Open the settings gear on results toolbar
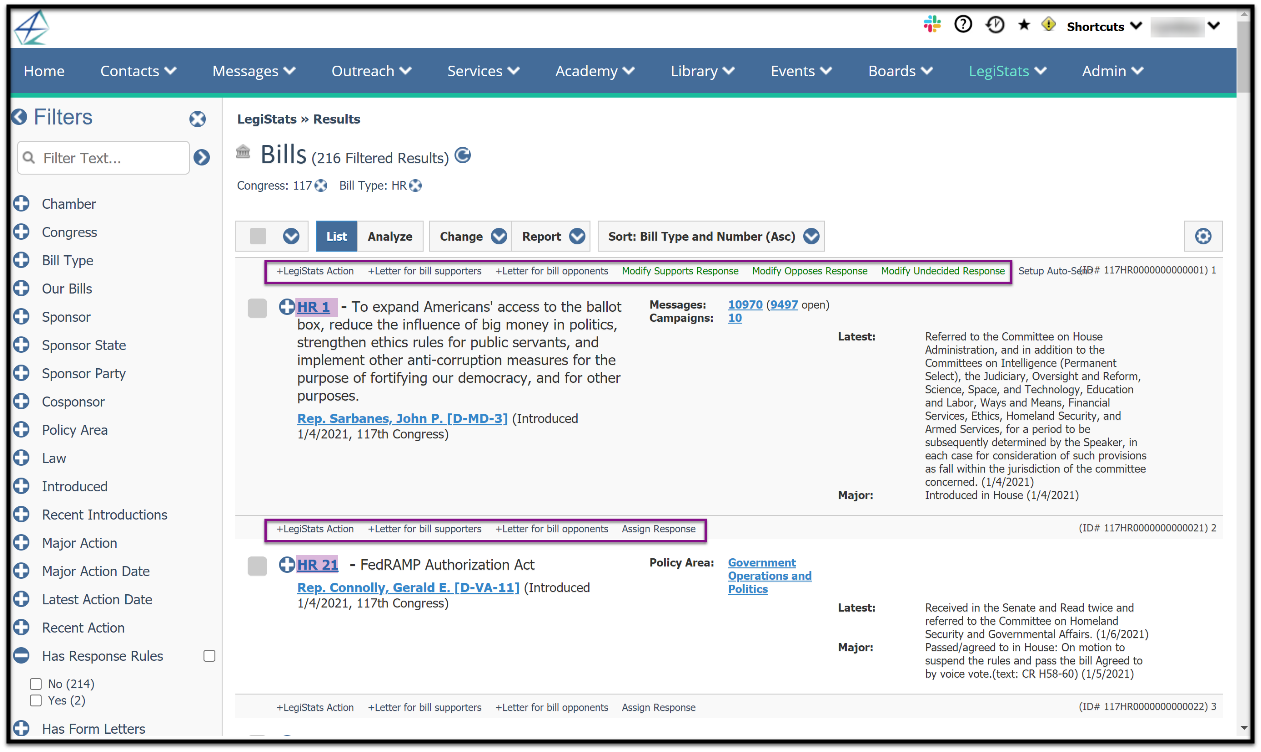The height and width of the screenshot is (752, 1261). tap(1203, 236)
